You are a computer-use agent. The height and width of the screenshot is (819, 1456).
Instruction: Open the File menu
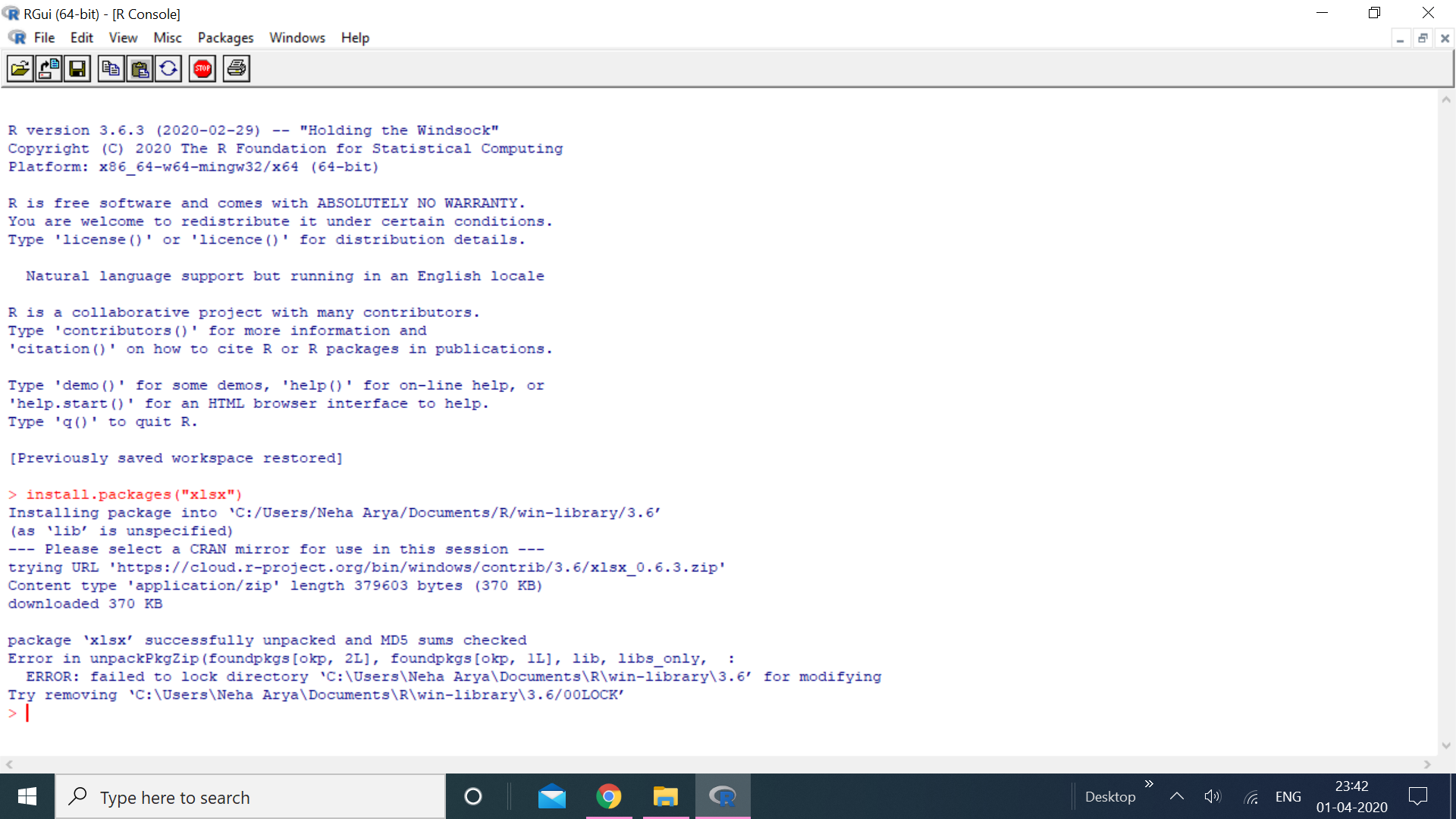pos(44,38)
